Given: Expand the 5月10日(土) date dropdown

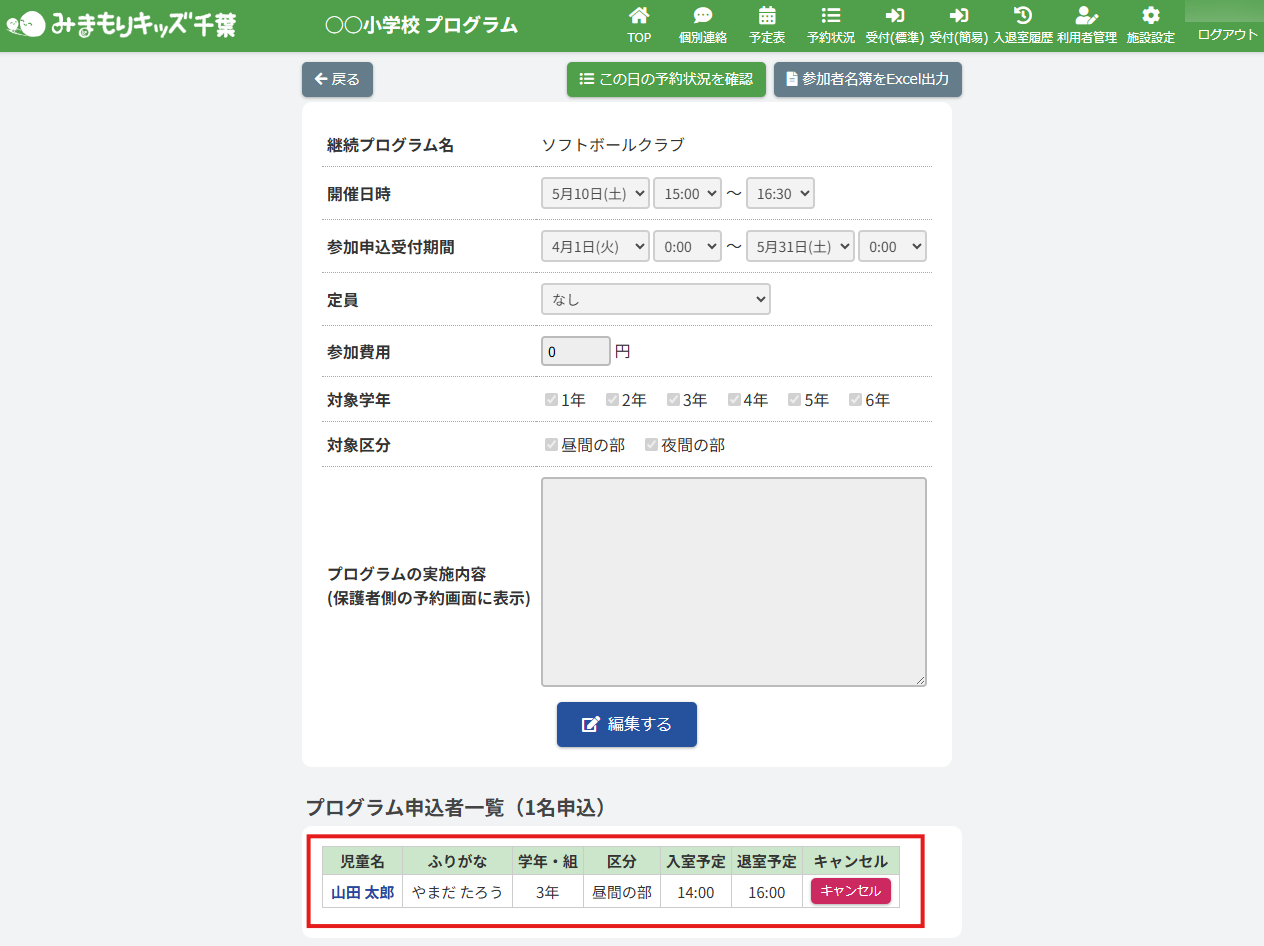Looking at the screenshot, I should (x=595, y=193).
